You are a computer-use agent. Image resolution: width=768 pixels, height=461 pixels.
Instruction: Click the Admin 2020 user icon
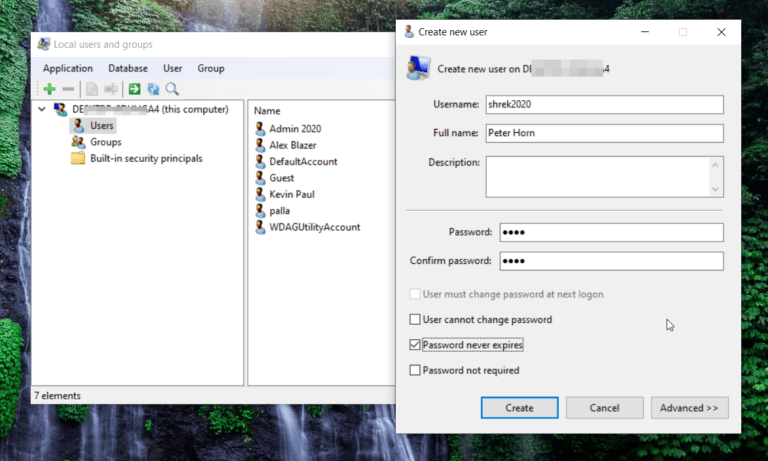pyautogui.click(x=260, y=129)
